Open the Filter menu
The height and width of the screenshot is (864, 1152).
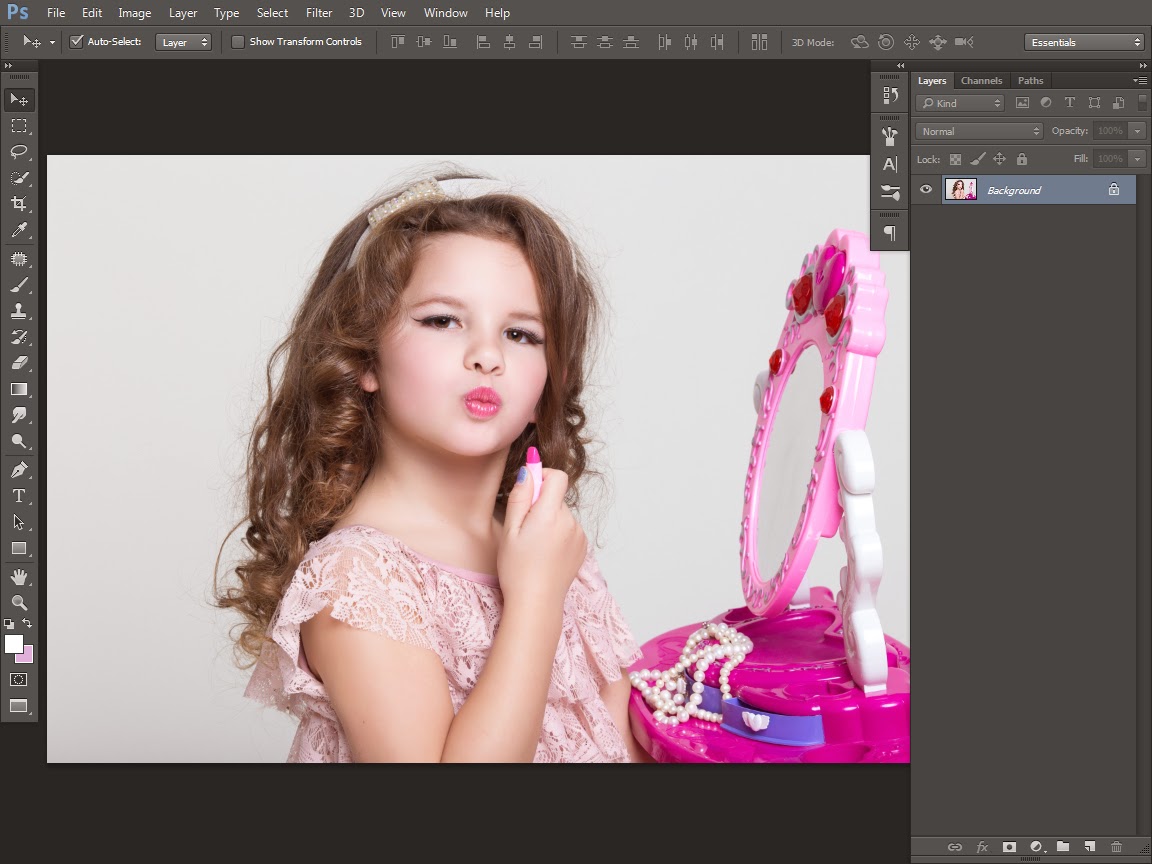click(x=319, y=13)
